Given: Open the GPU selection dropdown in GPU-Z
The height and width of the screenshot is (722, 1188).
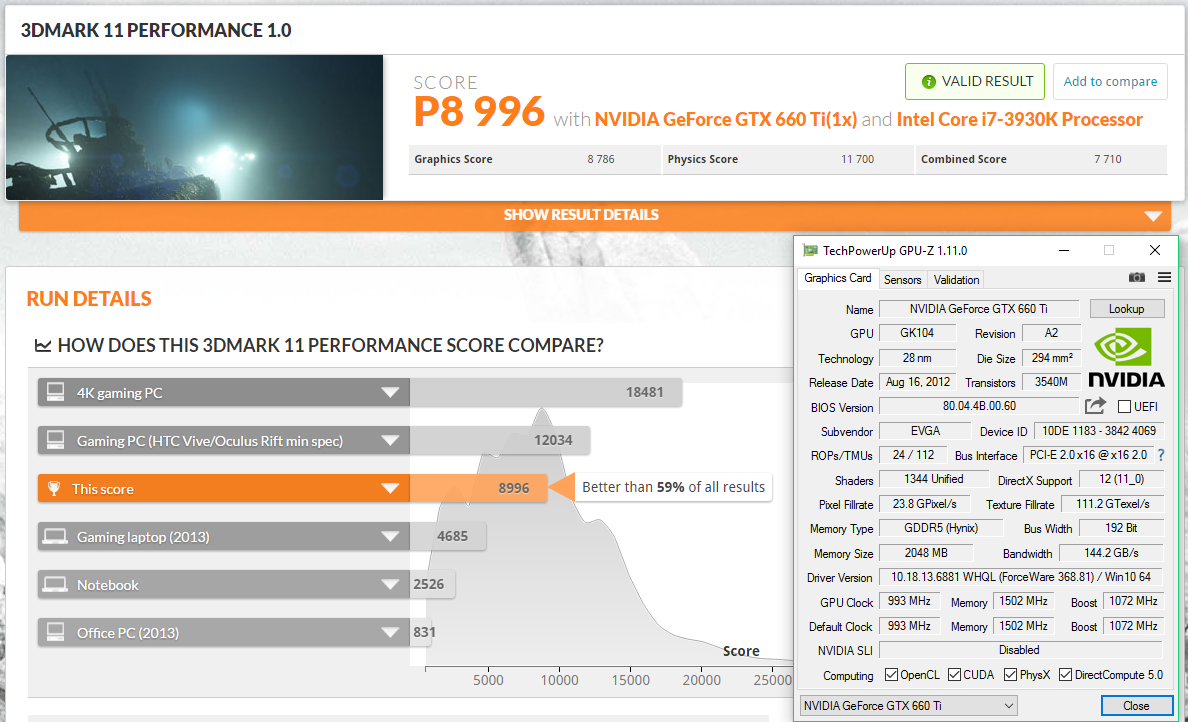Looking at the screenshot, I should point(908,706).
